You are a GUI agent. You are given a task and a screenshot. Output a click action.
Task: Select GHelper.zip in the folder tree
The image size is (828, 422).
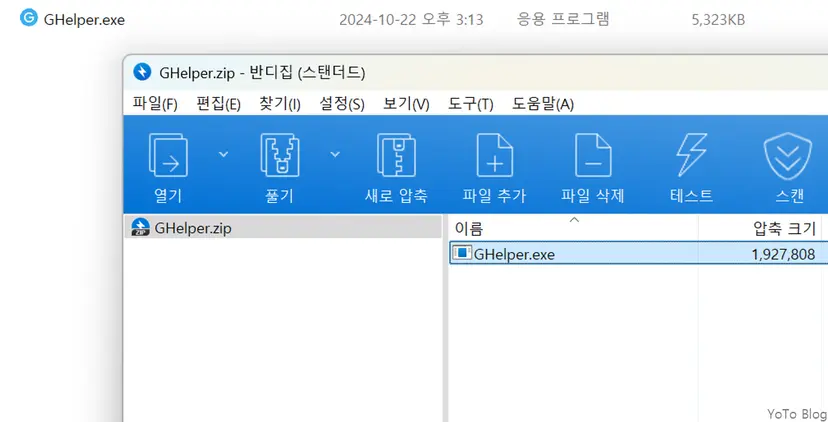tap(284, 228)
